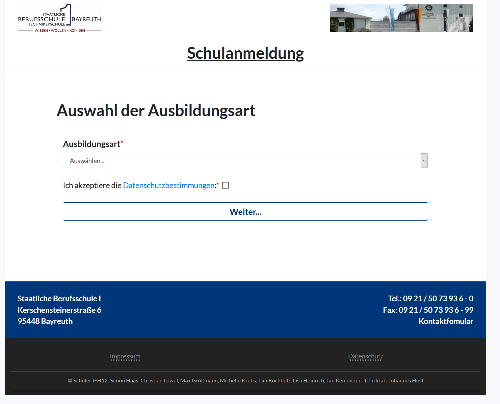Click the fax number in footer
This screenshot has width=500, height=404.
click(428, 310)
